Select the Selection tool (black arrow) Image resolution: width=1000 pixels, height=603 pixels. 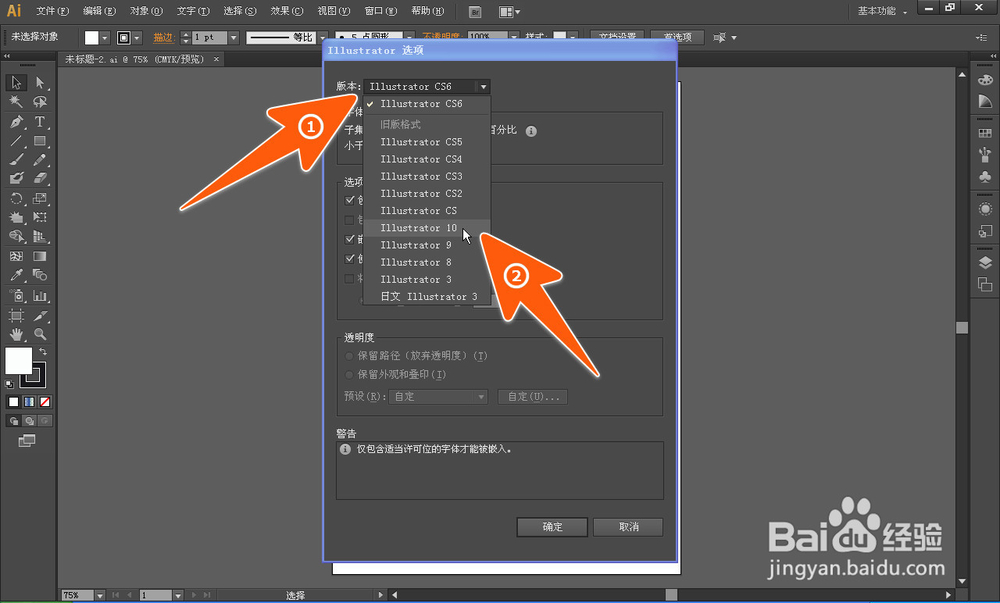[x=16, y=82]
